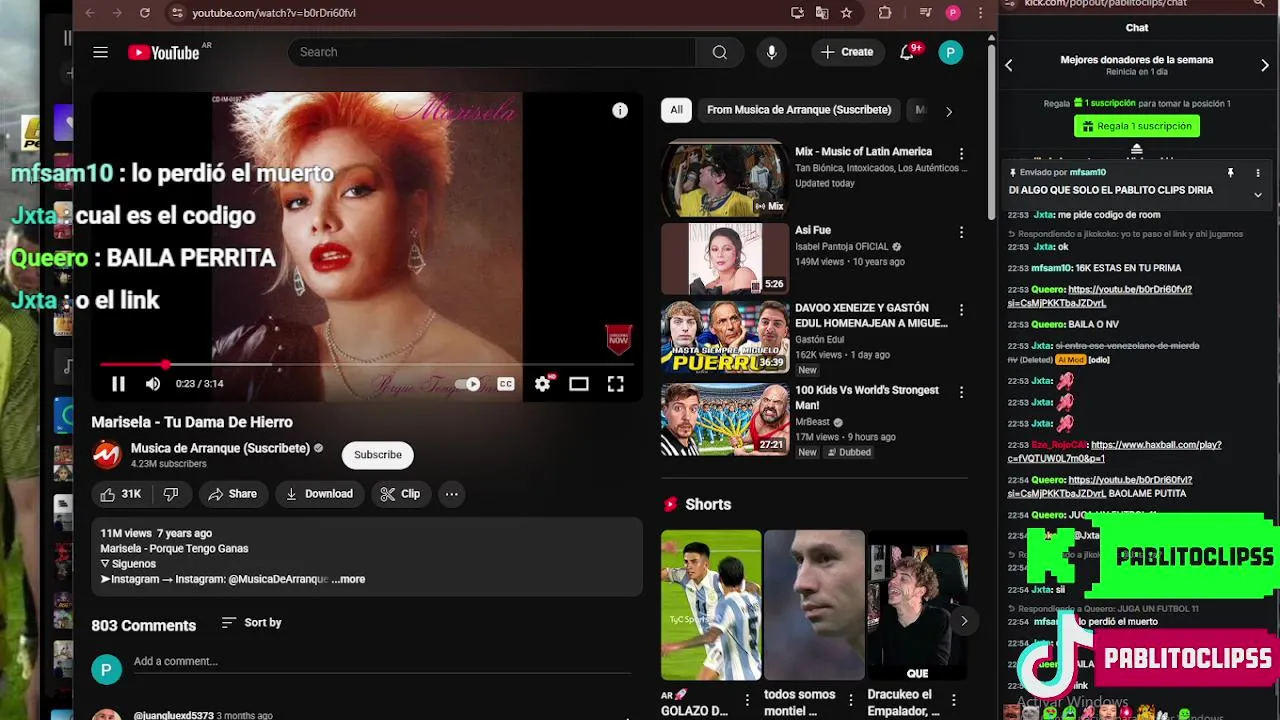Start voice search with microphone icon
1280x720 pixels.
(x=771, y=52)
